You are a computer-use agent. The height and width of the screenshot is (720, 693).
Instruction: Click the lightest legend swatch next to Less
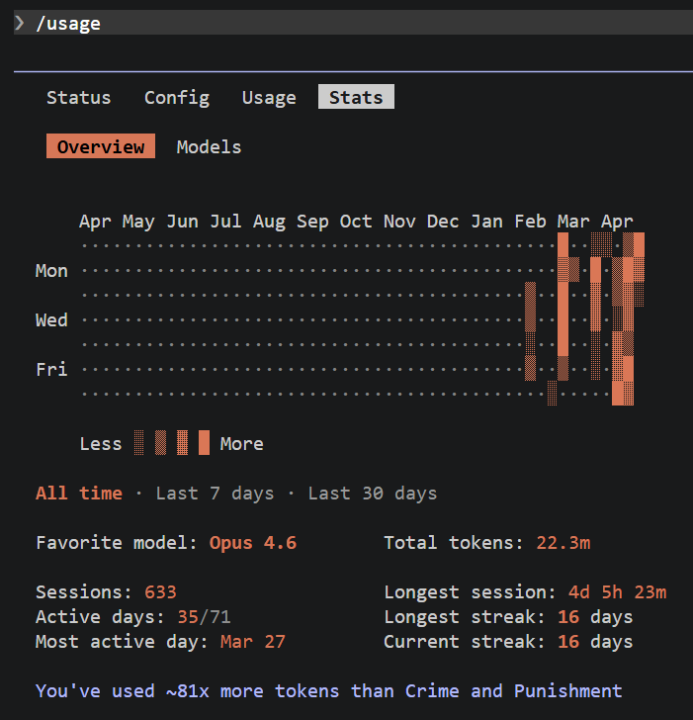(139, 443)
